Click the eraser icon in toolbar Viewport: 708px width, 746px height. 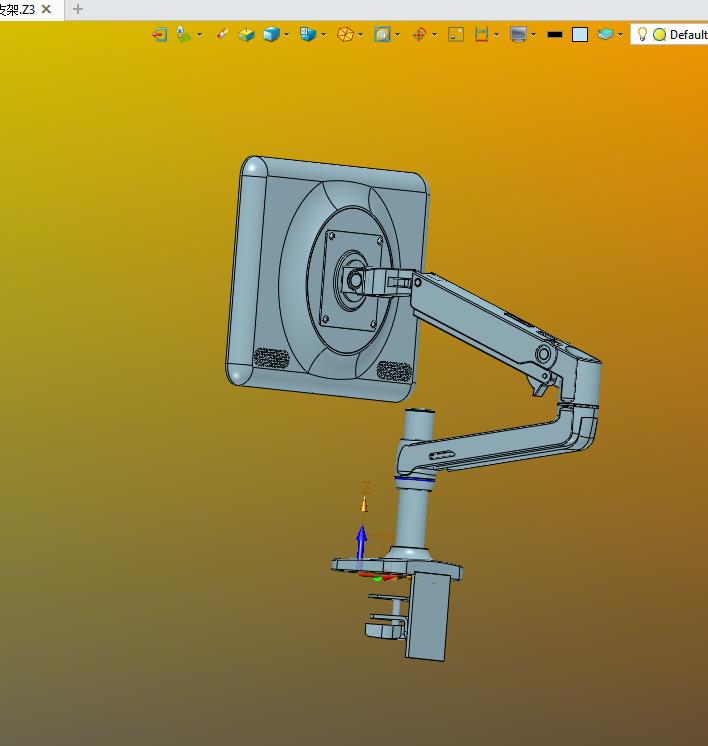click(222, 34)
